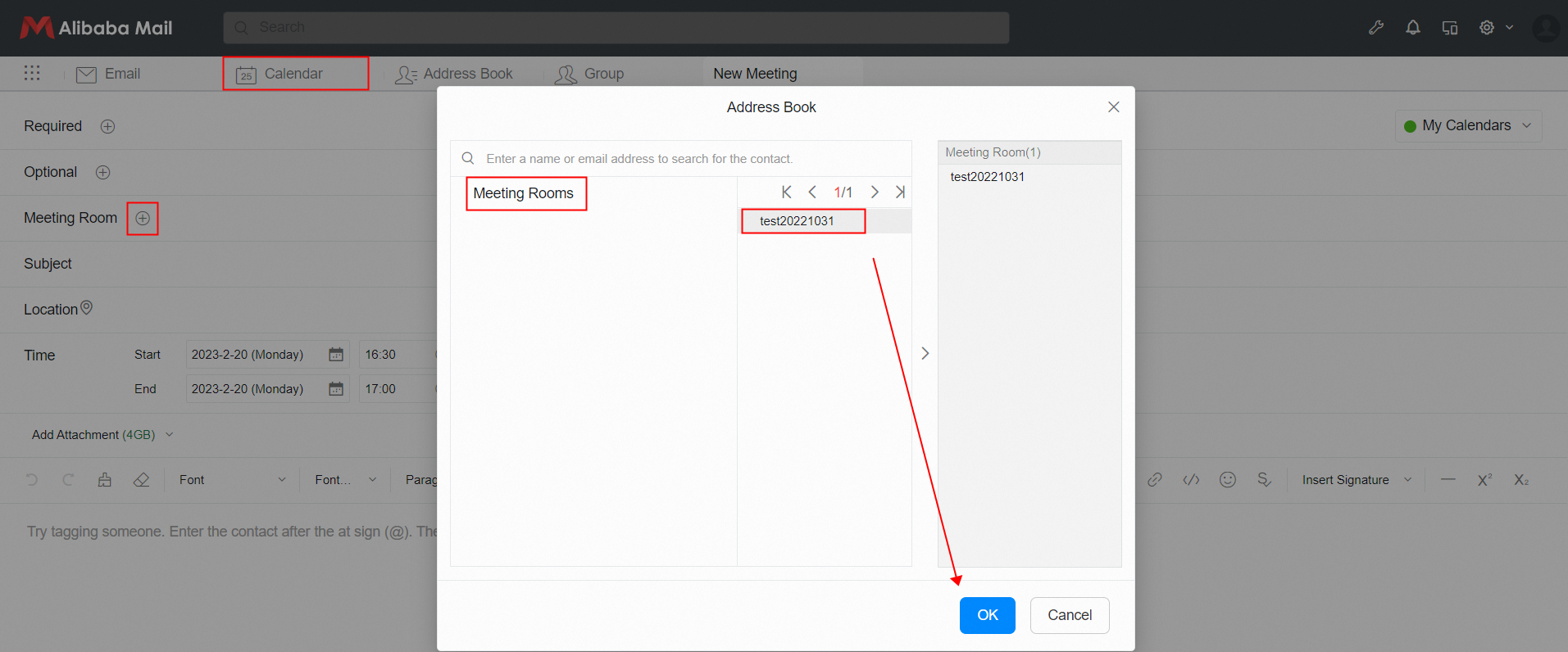
Task: Select Meeting Rooms category in Address Book
Action: (x=524, y=193)
